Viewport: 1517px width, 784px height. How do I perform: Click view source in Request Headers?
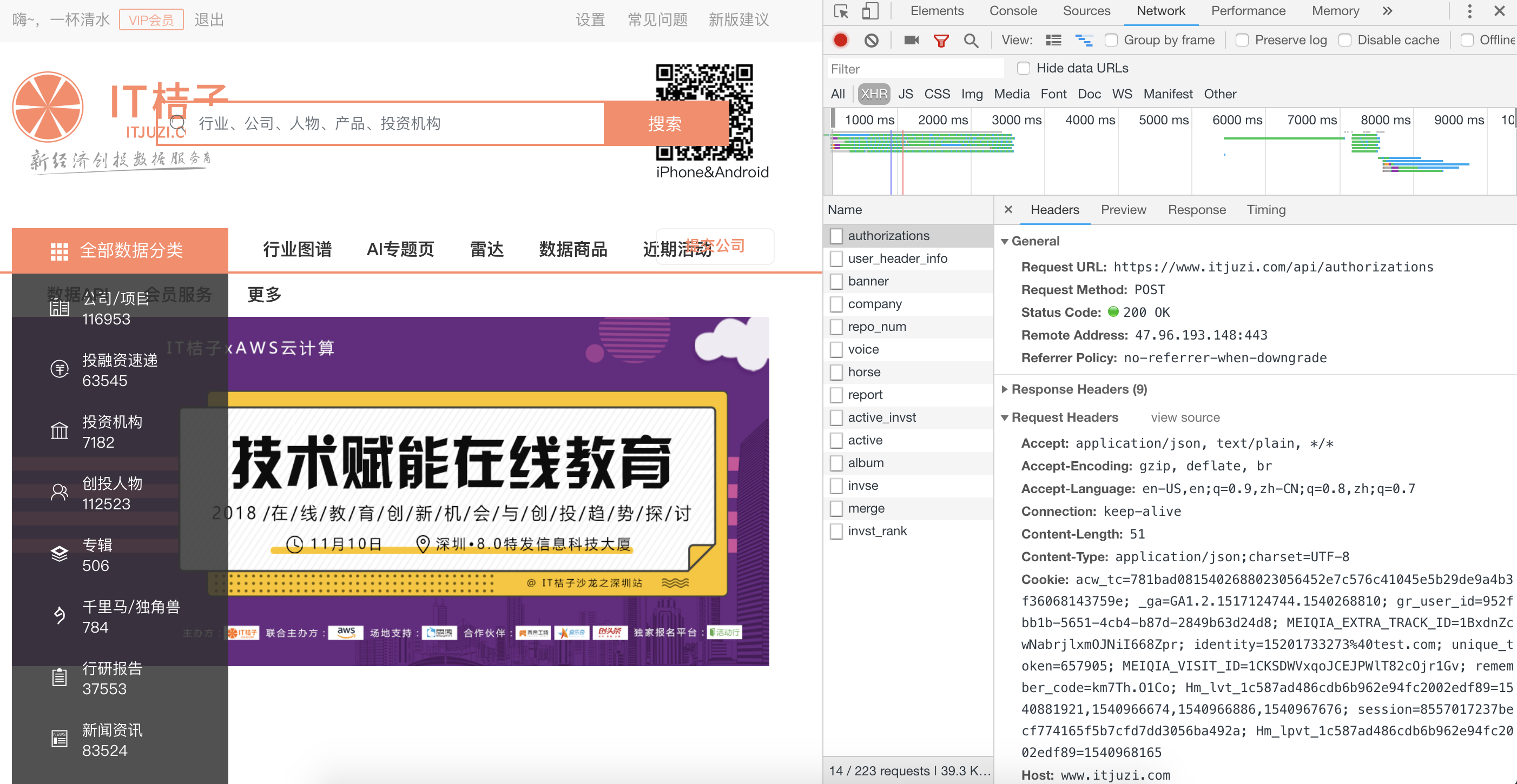click(1185, 418)
